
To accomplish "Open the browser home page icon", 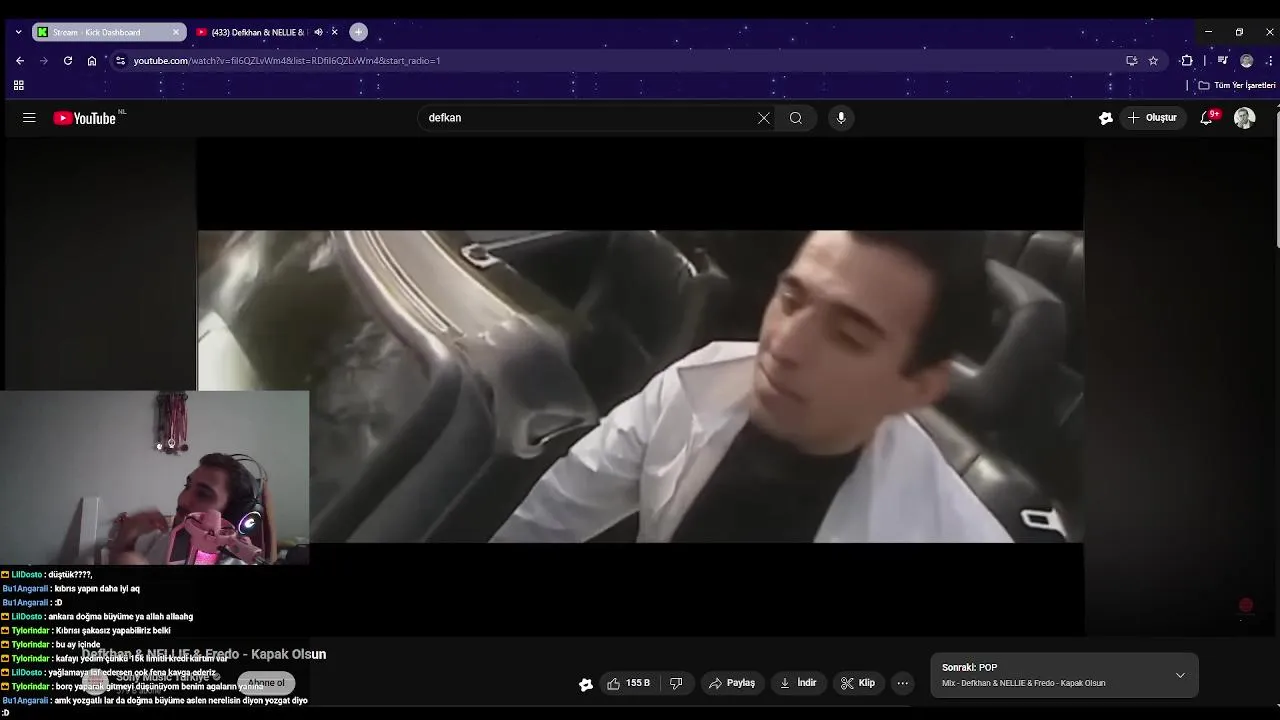I will (92, 61).
